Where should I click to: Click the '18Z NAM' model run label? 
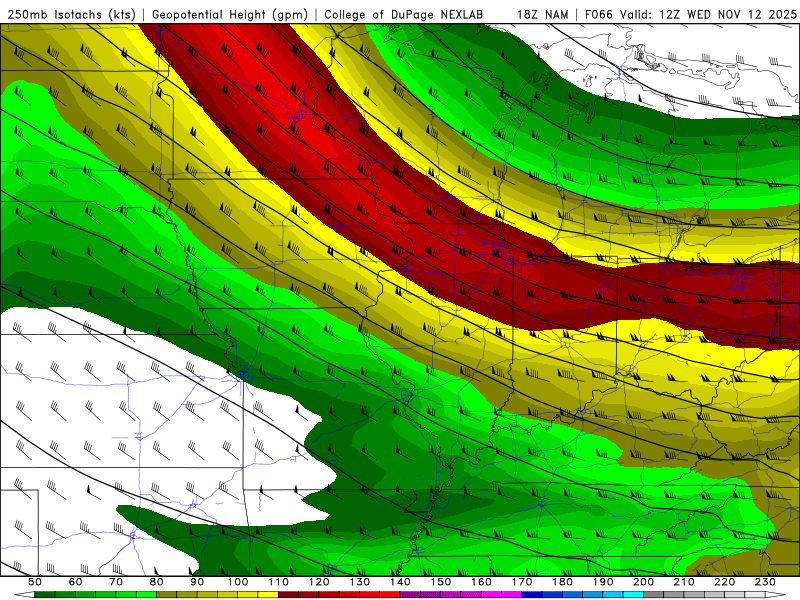coord(542,15)
